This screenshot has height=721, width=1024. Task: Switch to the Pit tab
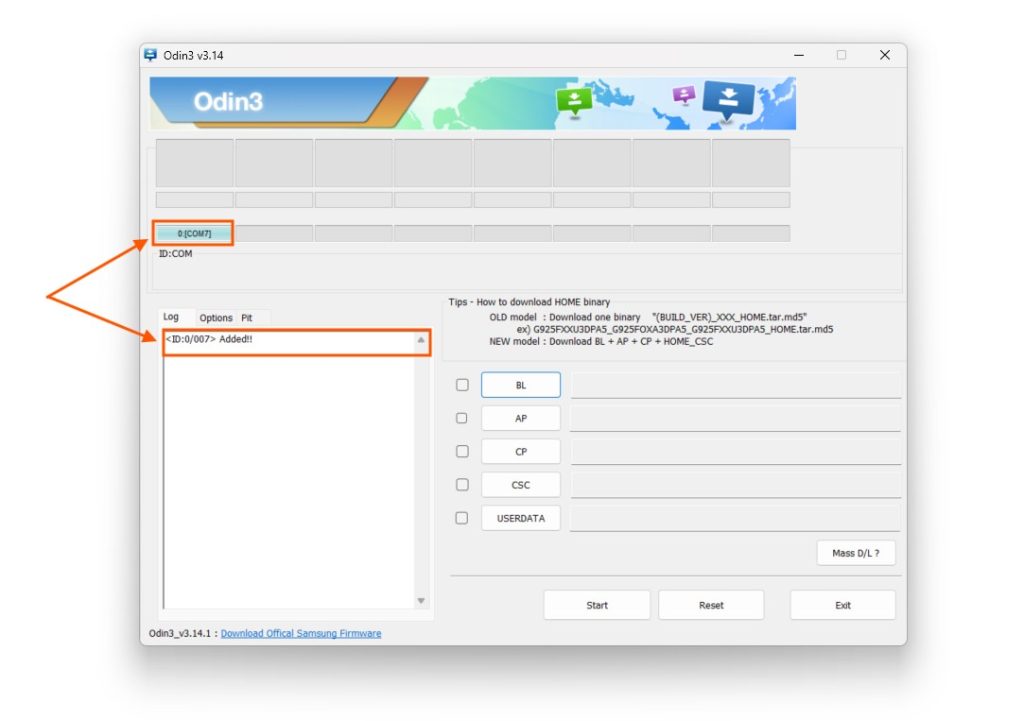pos(247,318)
